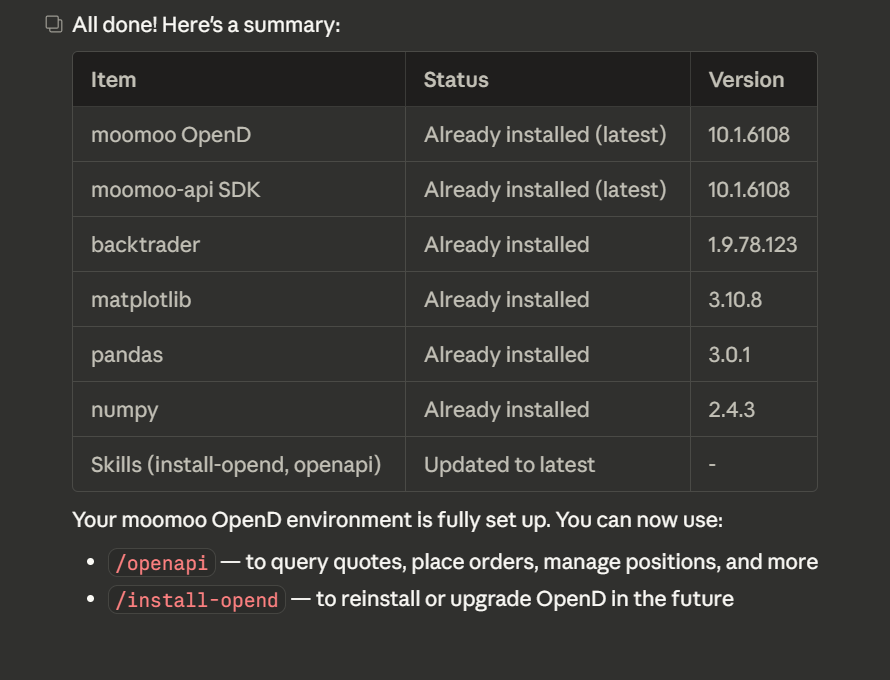Click numpy version 2.4.3

pyautogui.click(x=732, y=409)
